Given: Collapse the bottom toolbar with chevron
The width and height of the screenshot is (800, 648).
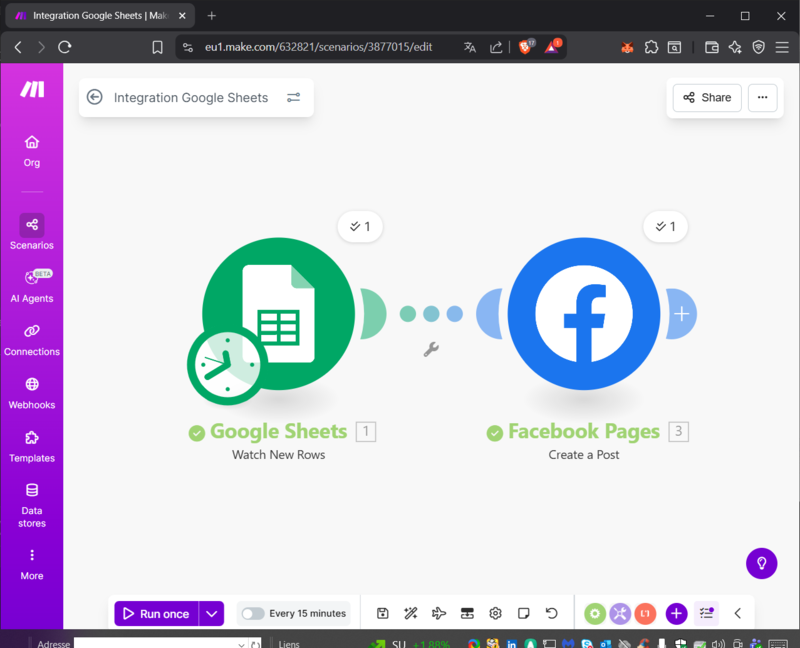Looking at the screenshot, I should click(x=738, y=613).
